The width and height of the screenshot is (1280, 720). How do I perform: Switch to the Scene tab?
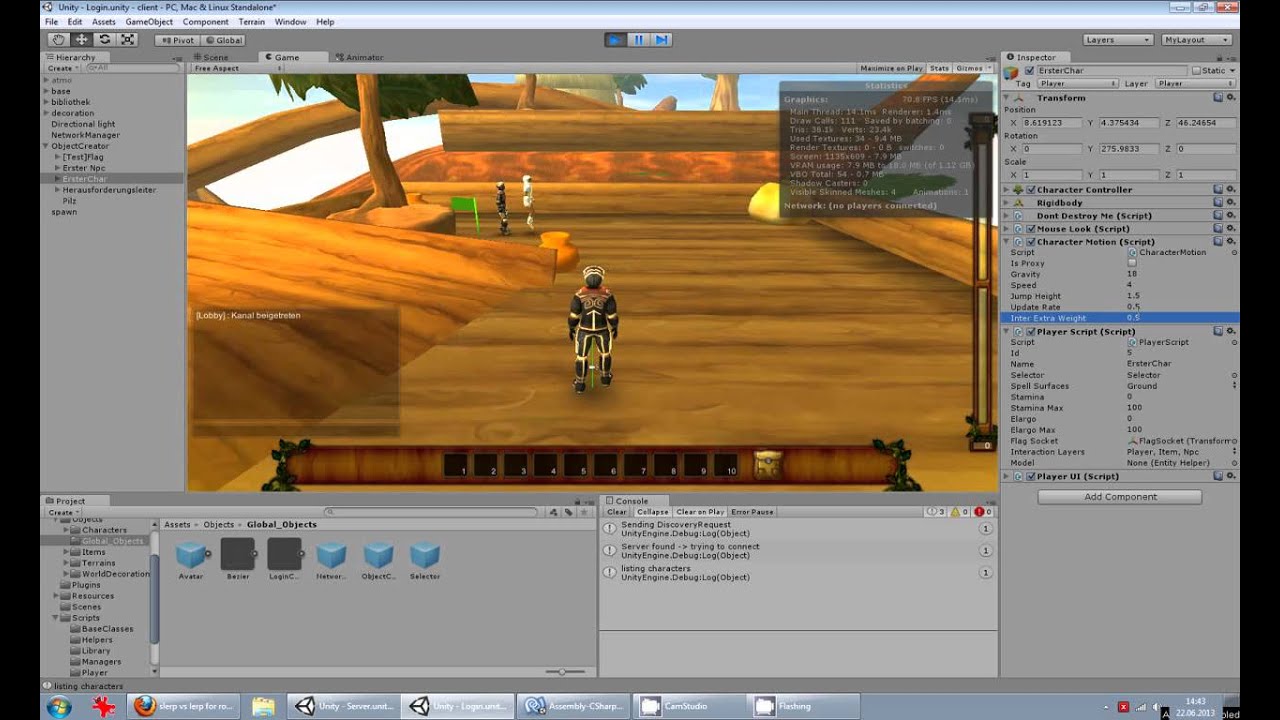211,57
